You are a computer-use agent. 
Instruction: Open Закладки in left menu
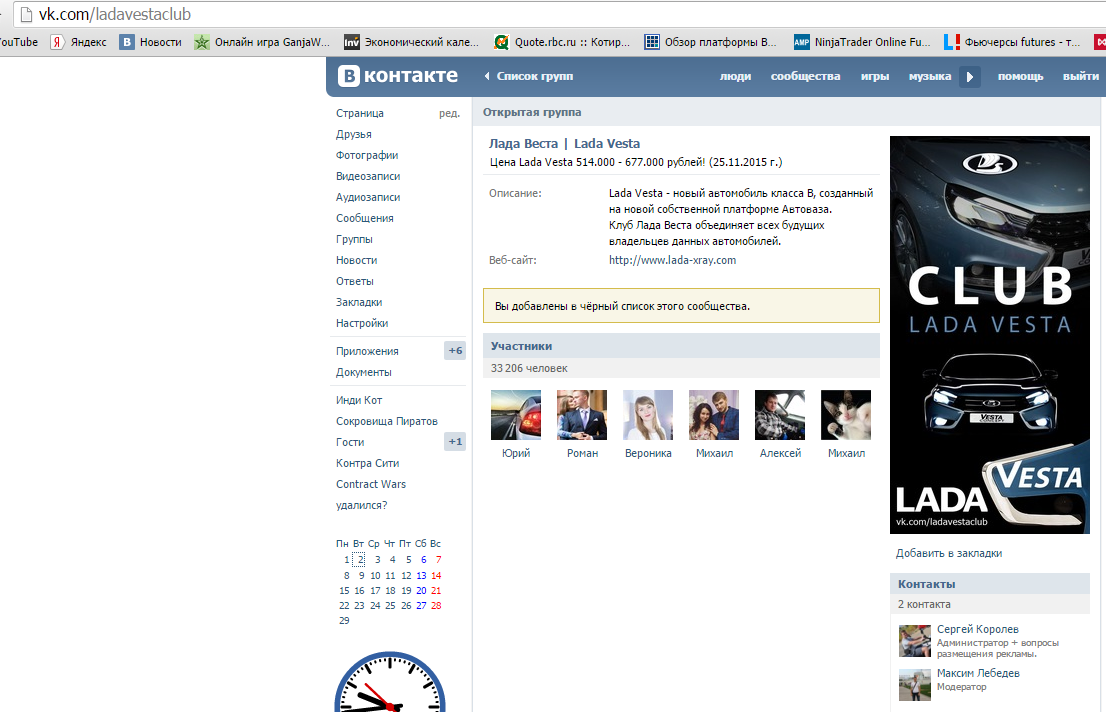[359, 302]
